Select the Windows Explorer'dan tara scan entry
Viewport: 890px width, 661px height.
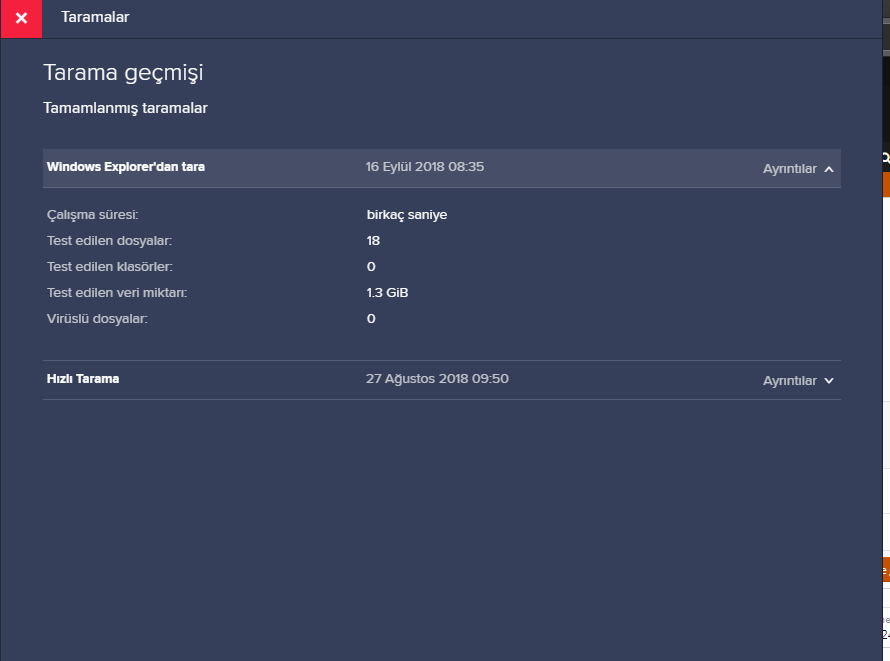[126, 167]
